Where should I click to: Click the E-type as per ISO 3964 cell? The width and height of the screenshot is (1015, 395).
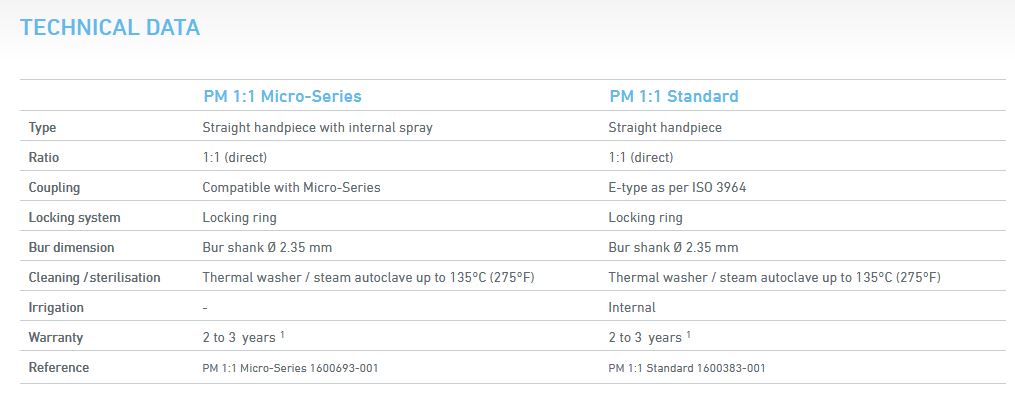click(x=677, y=188)
